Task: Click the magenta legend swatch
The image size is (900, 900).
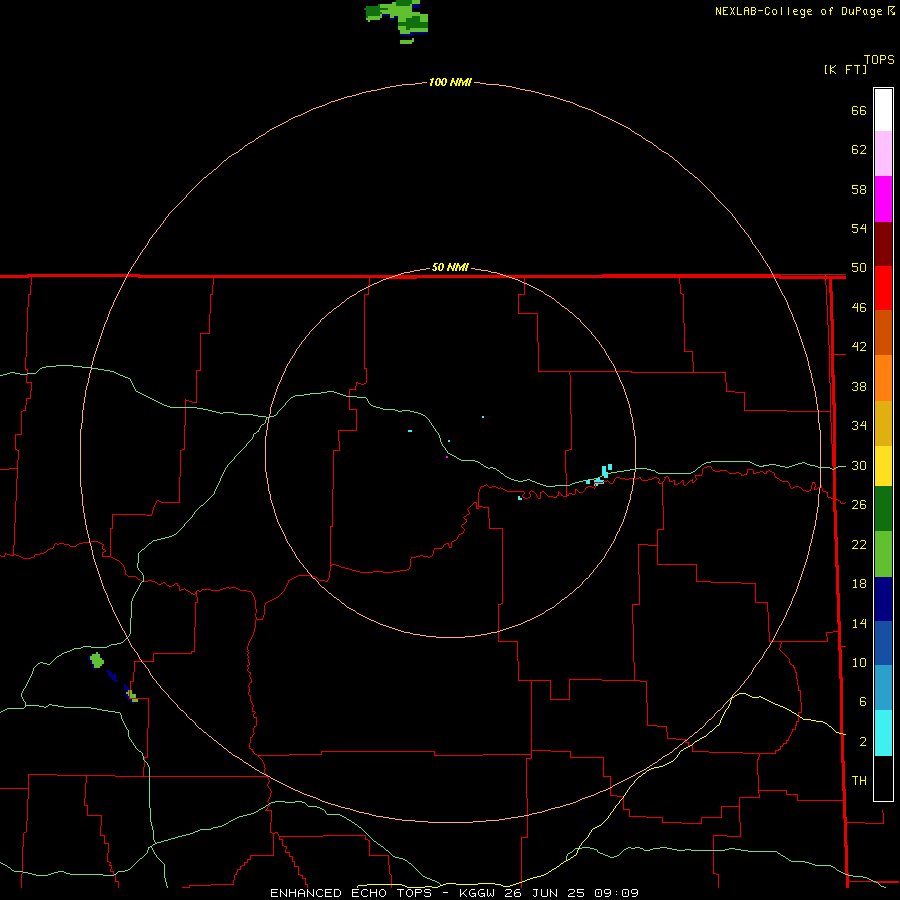Action: 883,199
